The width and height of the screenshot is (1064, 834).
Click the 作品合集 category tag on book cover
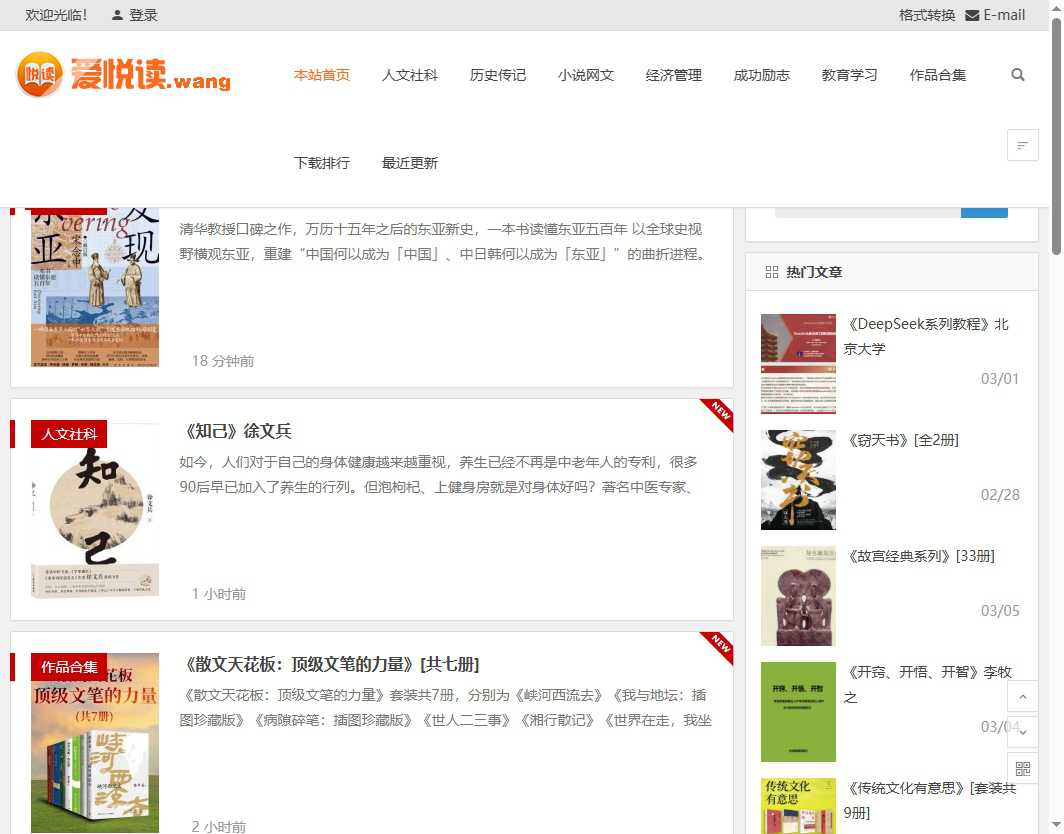pyautogui.click(x=69, y=667)
